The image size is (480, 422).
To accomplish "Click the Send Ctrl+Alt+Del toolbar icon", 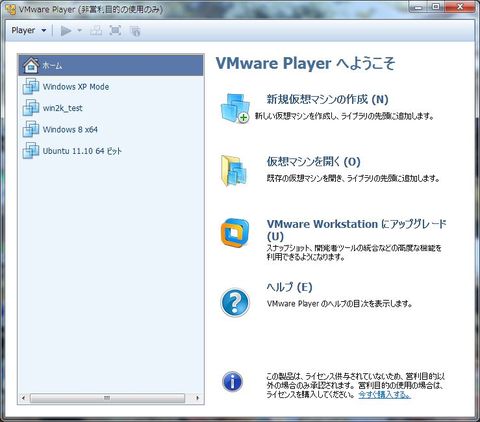I will pyautogui.click(x=96, y=31).
